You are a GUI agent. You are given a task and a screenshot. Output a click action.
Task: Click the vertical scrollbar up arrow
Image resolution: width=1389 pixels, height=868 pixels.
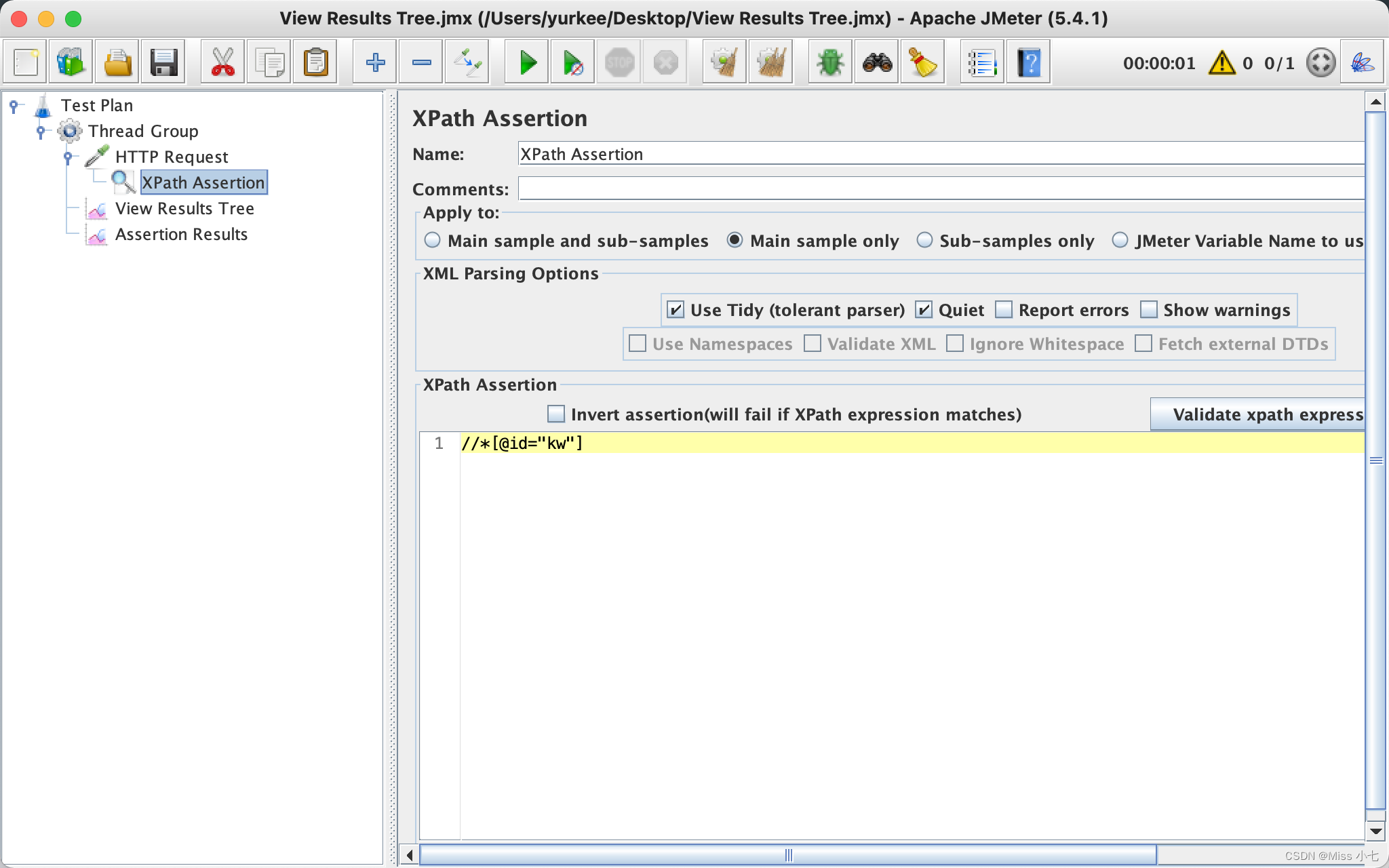click(1375, 102)
